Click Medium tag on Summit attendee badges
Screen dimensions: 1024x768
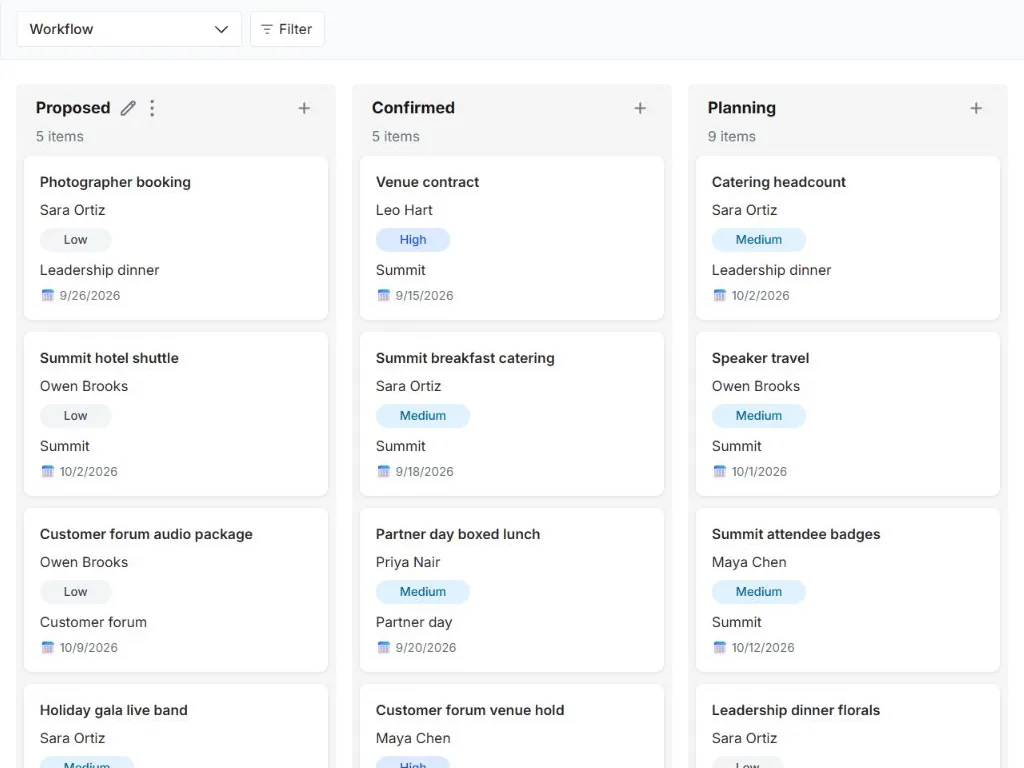(758, 592)
